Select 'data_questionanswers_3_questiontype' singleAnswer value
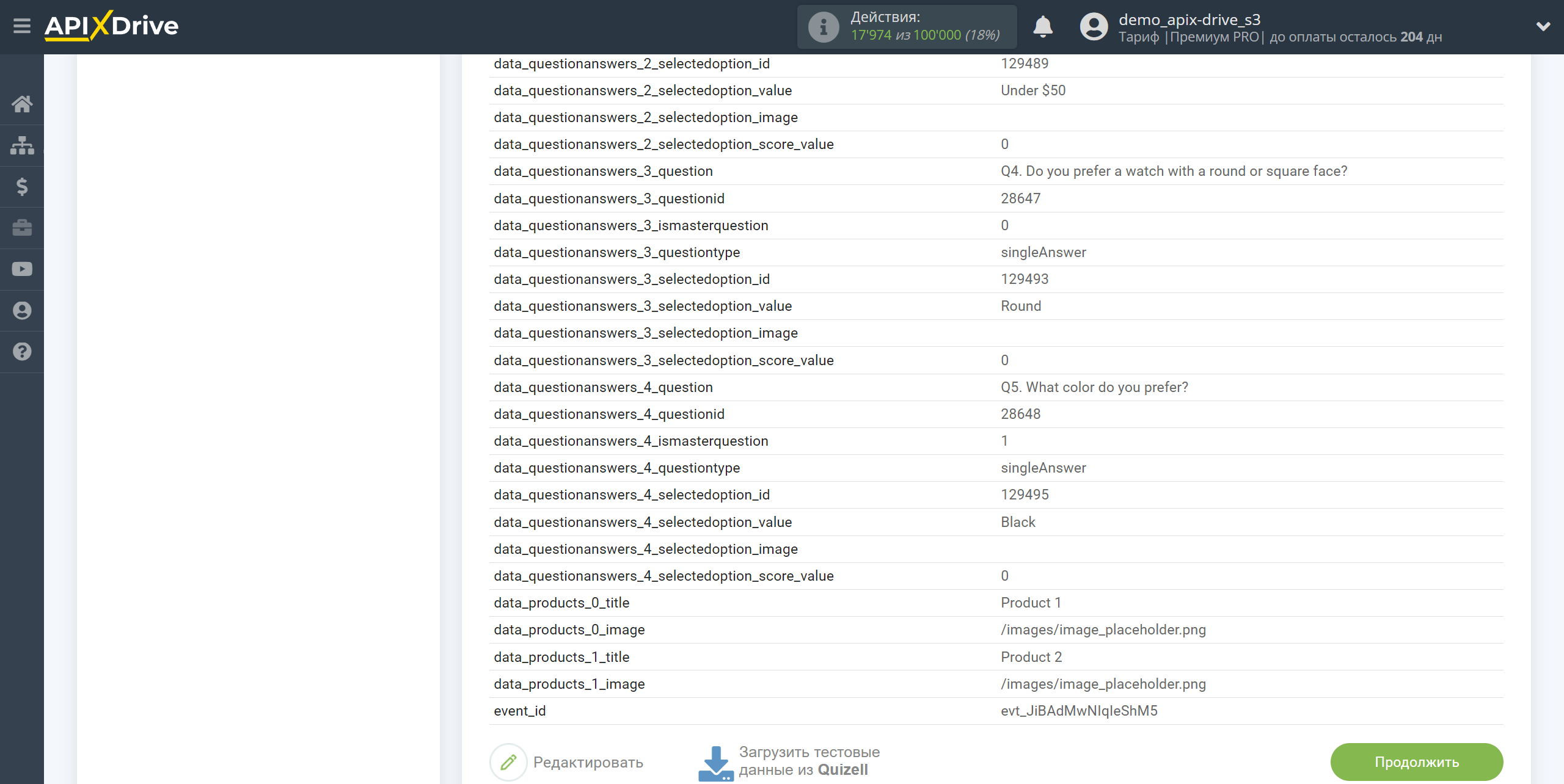 click(1043, 252)
